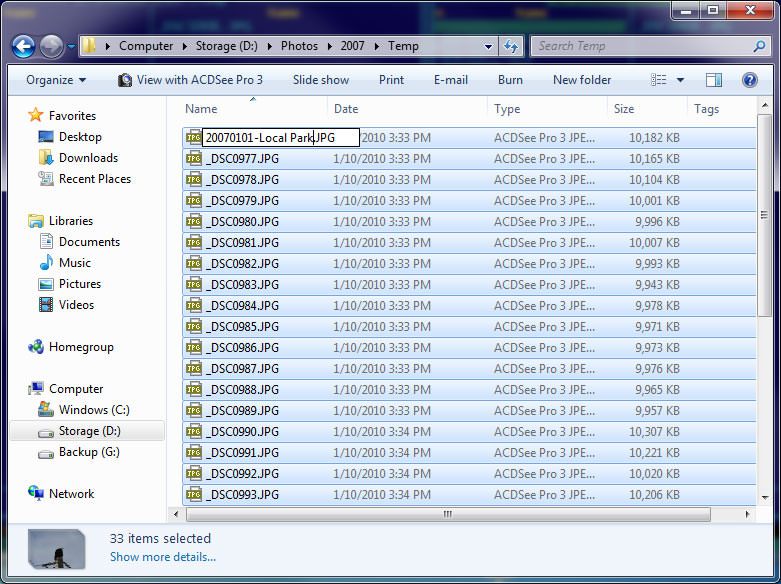Select file _DSC0978.JPG

click(x=242, y=179)
